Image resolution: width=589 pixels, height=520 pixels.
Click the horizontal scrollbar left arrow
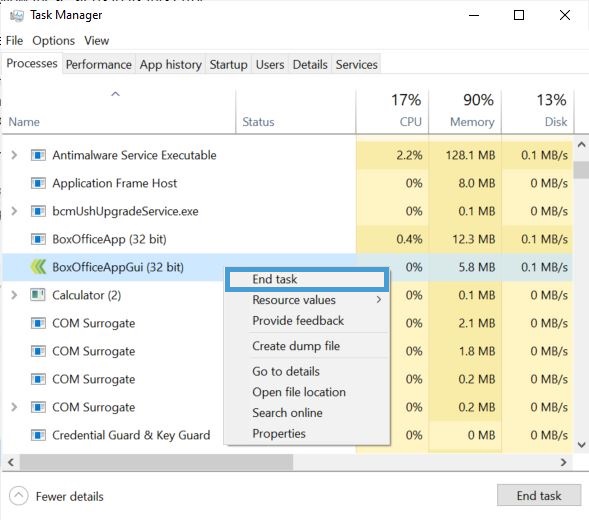click(11, 462)
